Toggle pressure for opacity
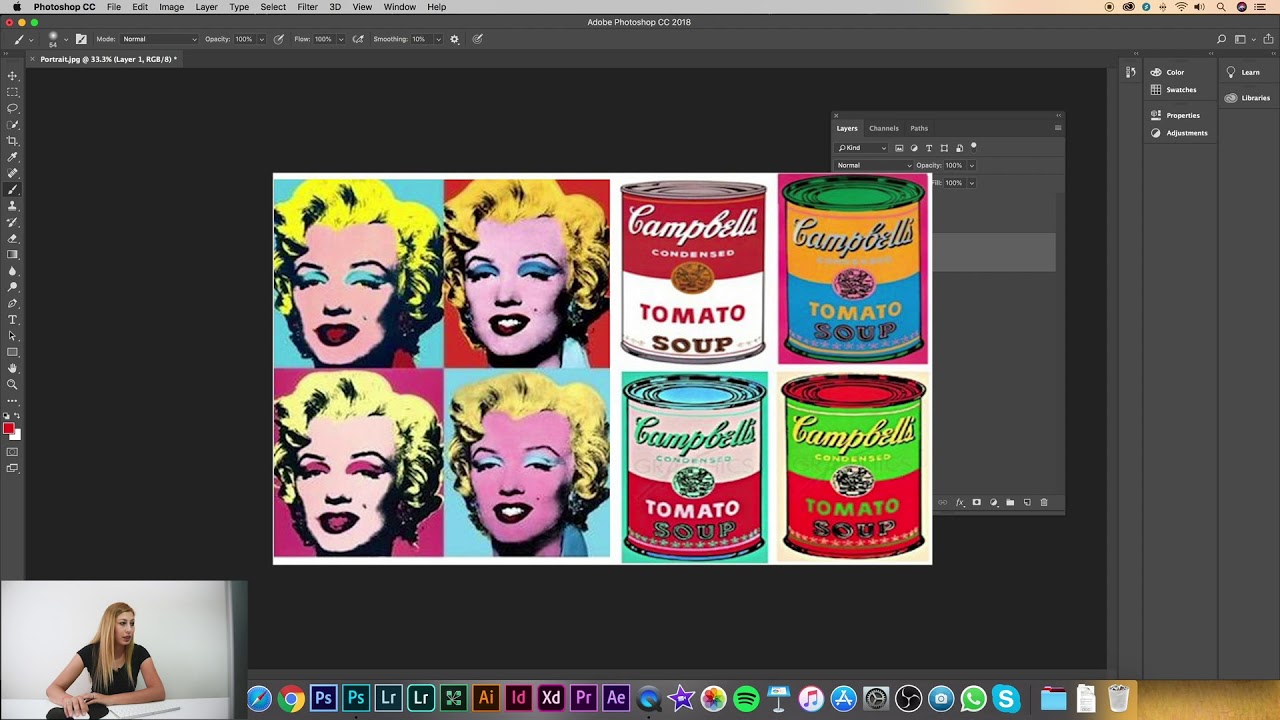This screenshot has width=1280, height=720. (x=279, y=39)
